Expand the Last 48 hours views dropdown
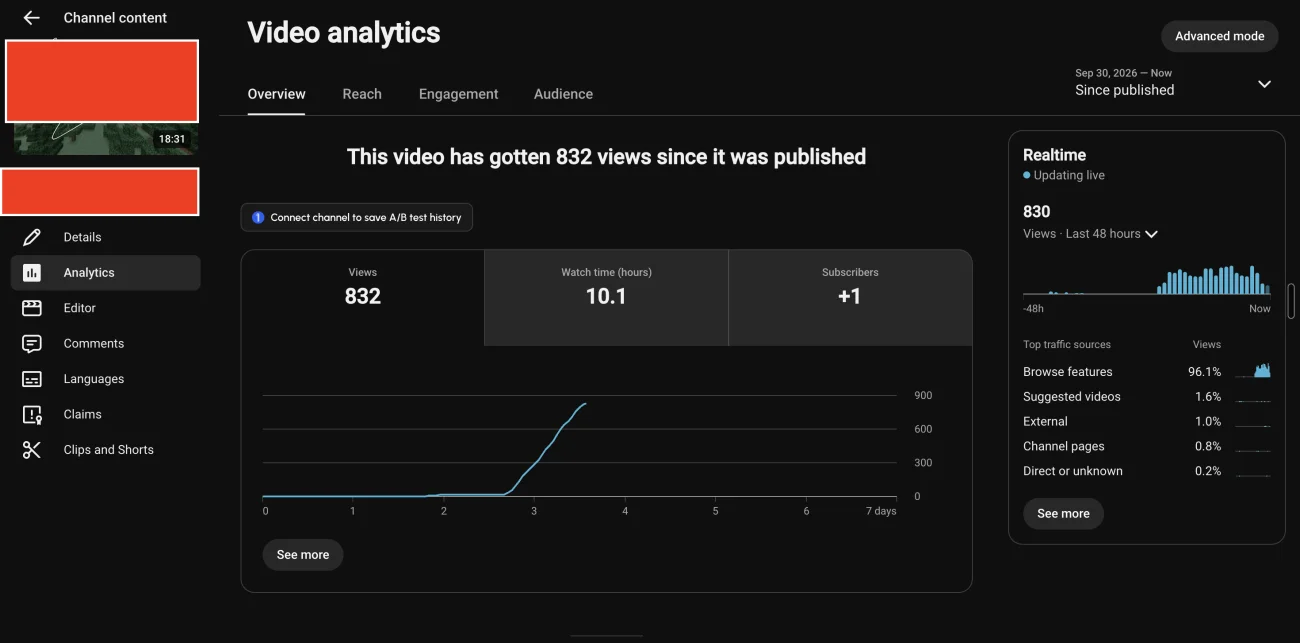Screen dimensions: 1300x643 (x=1151, y=234)
